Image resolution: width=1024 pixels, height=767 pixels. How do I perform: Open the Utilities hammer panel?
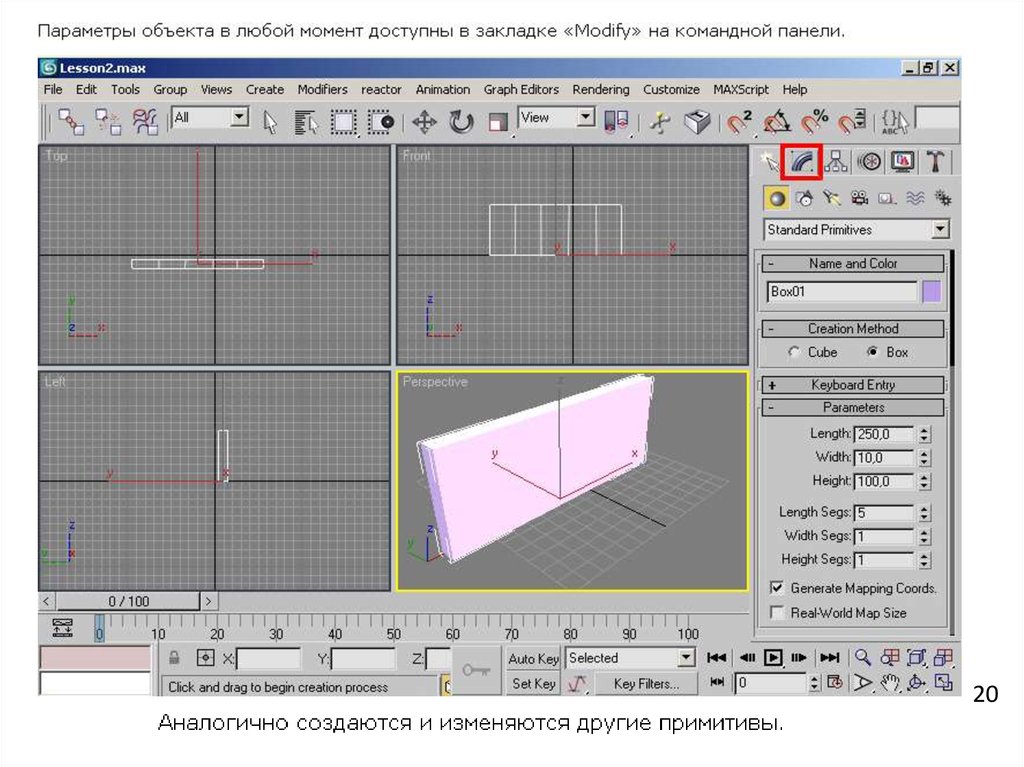tap(935, 161)
